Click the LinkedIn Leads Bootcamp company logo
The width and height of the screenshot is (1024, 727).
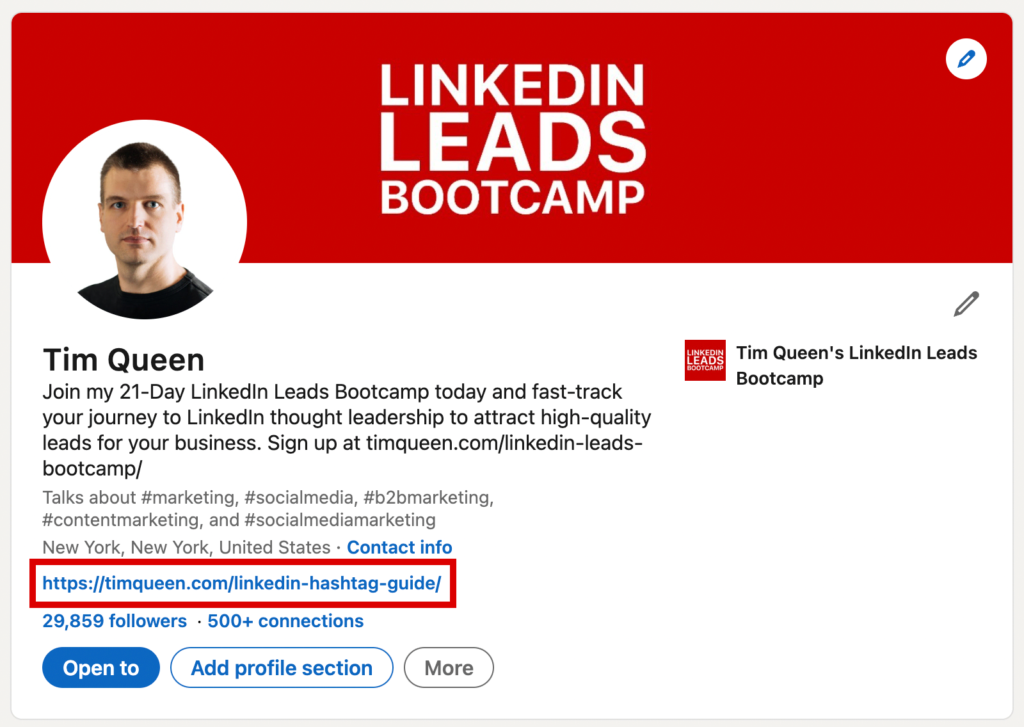[x=705, y=360]
